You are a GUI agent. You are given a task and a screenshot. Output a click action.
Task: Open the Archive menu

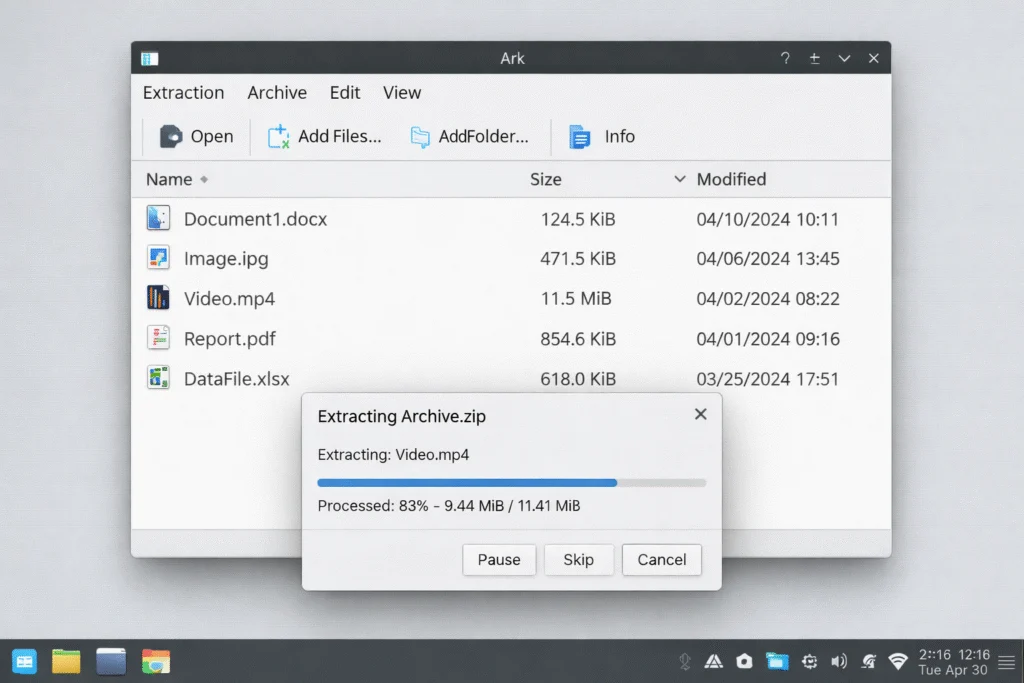[x=277, y=92]
